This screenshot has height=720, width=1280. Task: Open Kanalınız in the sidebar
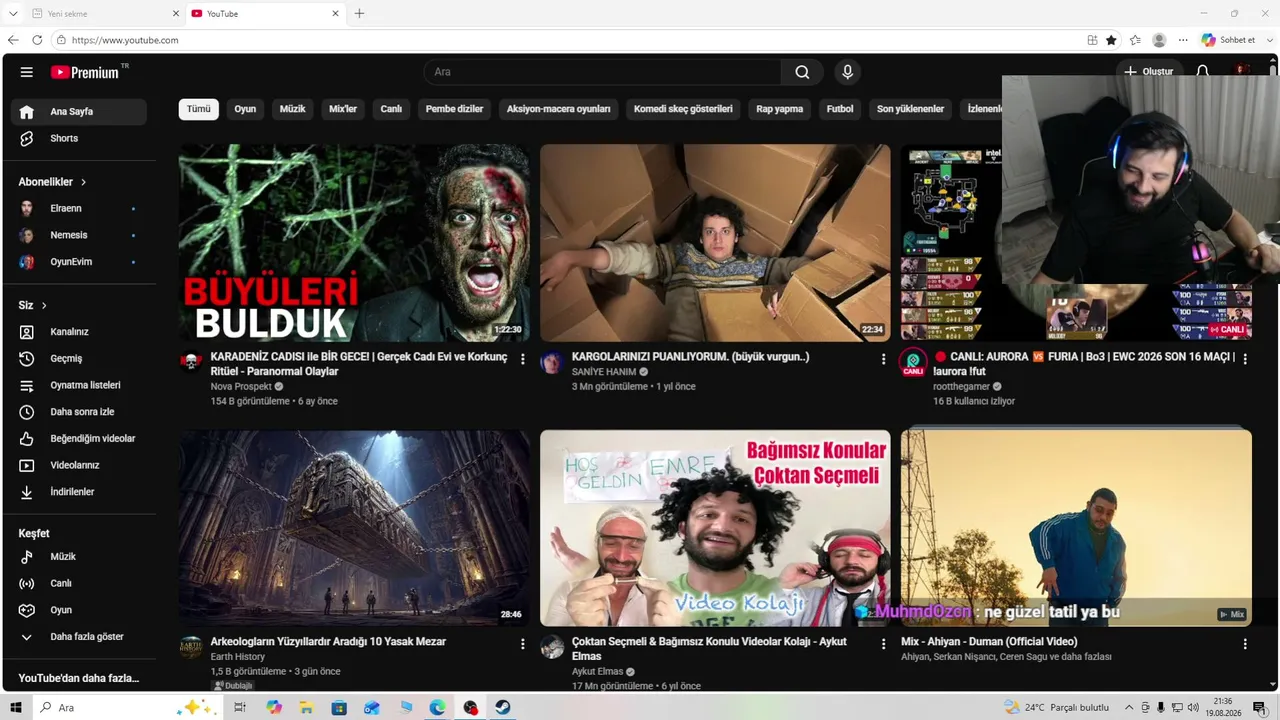79,331
